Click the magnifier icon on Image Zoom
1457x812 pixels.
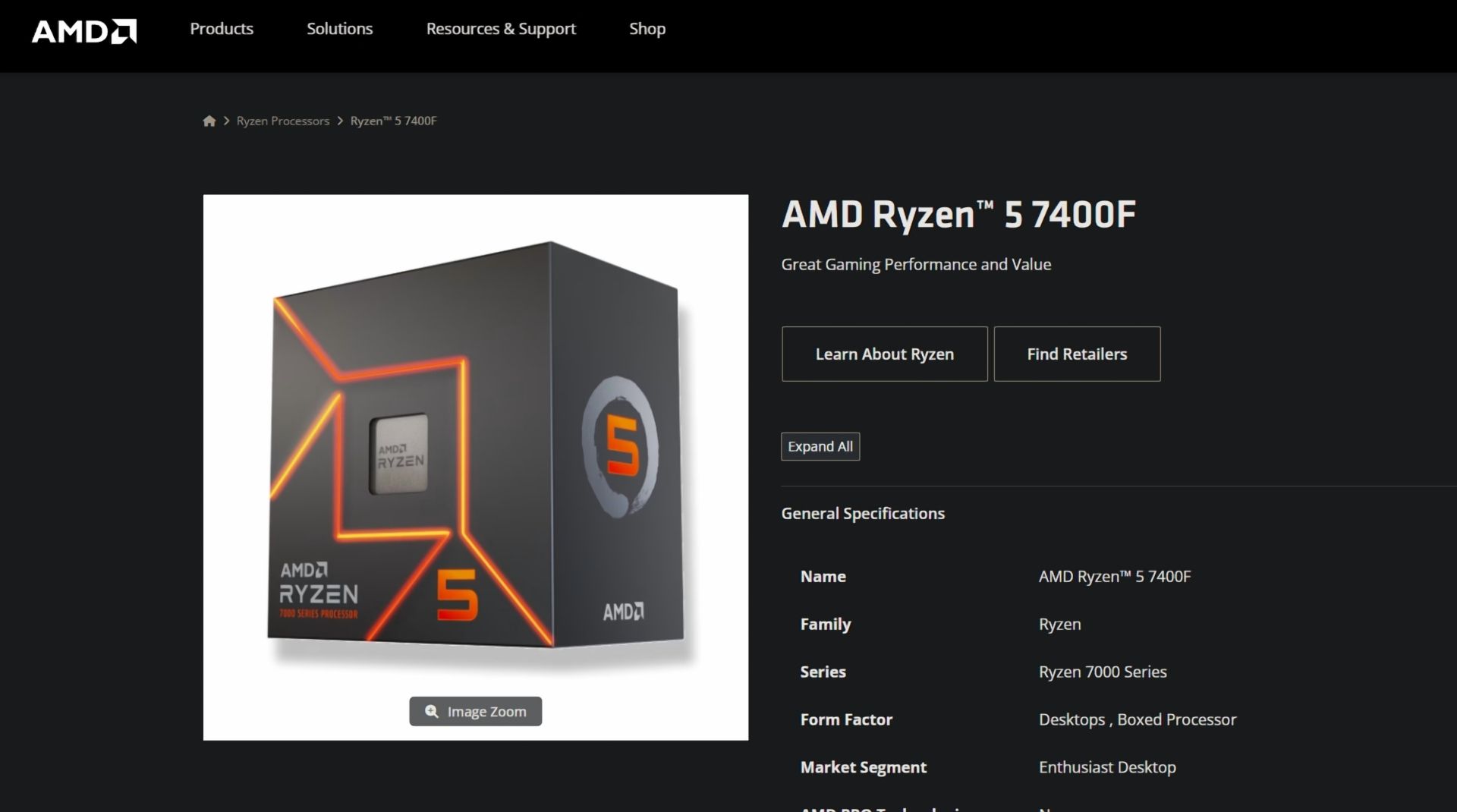pos(432,711)
